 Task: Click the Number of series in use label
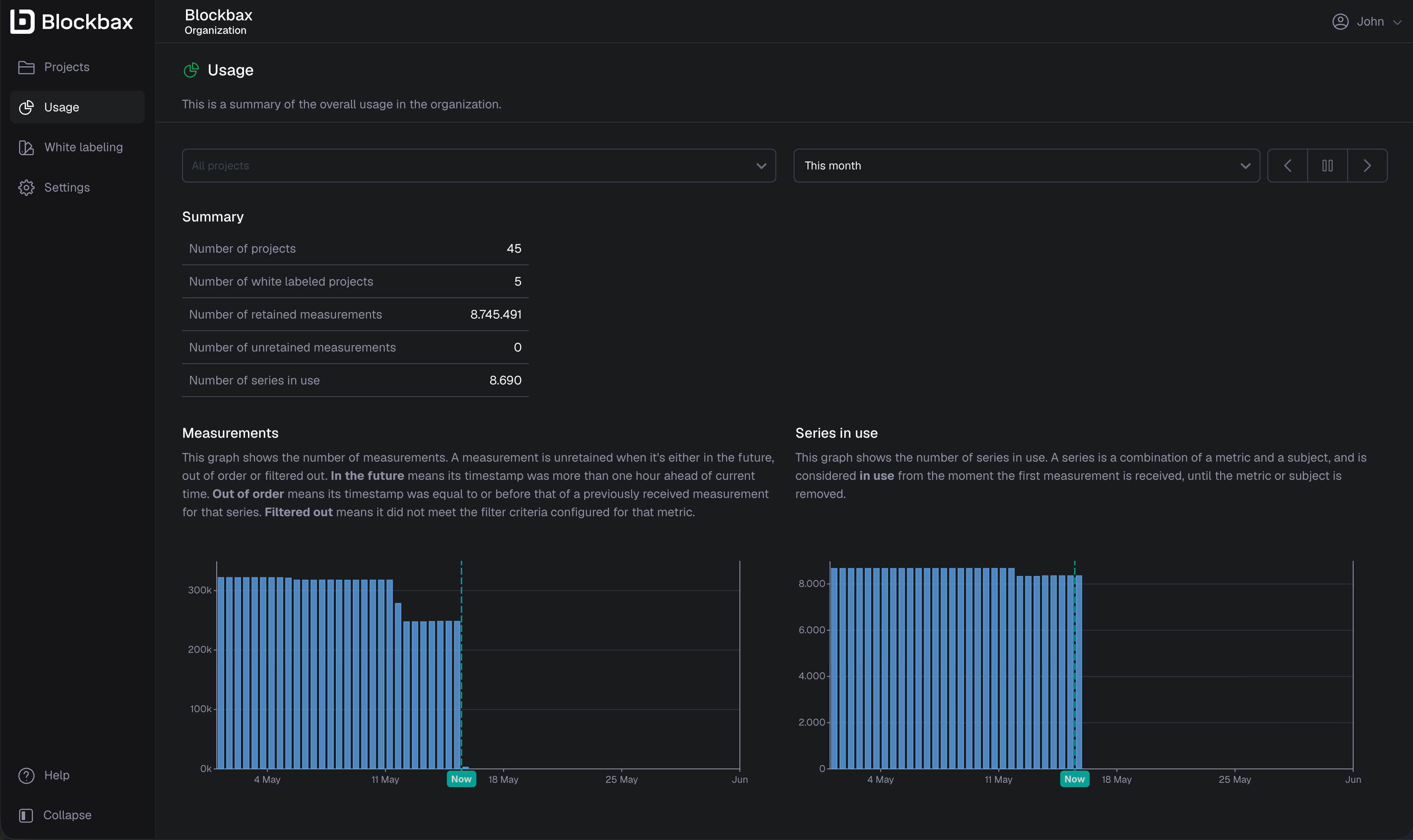coord(254,381)
